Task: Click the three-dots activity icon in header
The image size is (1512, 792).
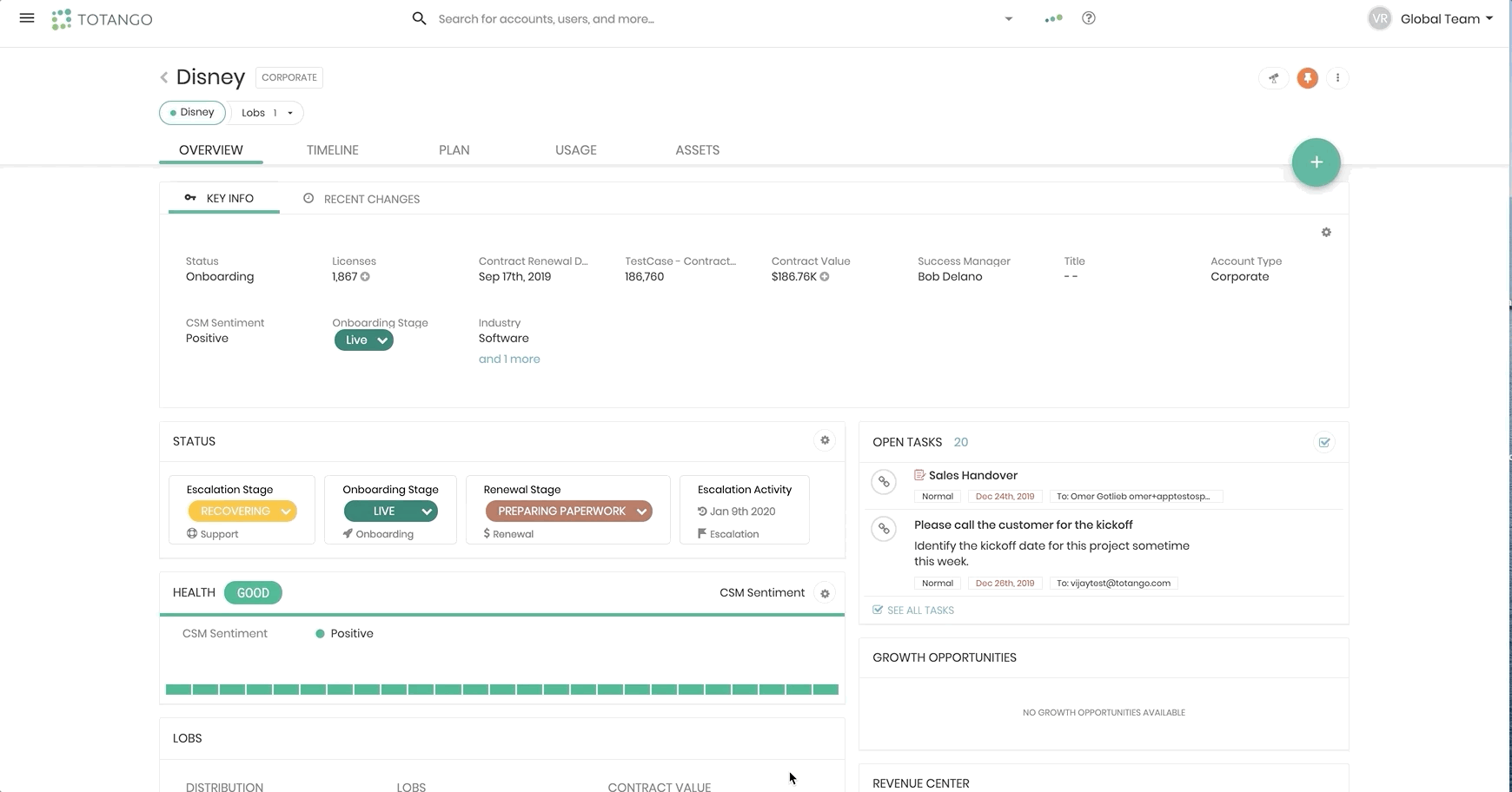Action: [1053, 18]
